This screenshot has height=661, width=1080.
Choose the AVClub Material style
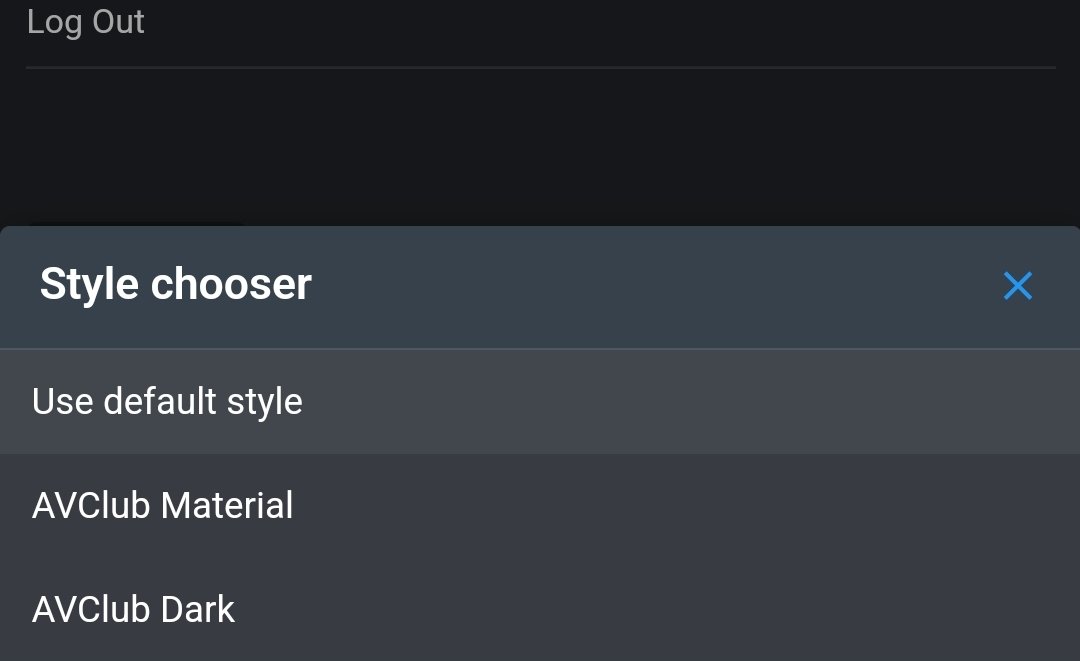pyautogui.click(x=163, y=505)
